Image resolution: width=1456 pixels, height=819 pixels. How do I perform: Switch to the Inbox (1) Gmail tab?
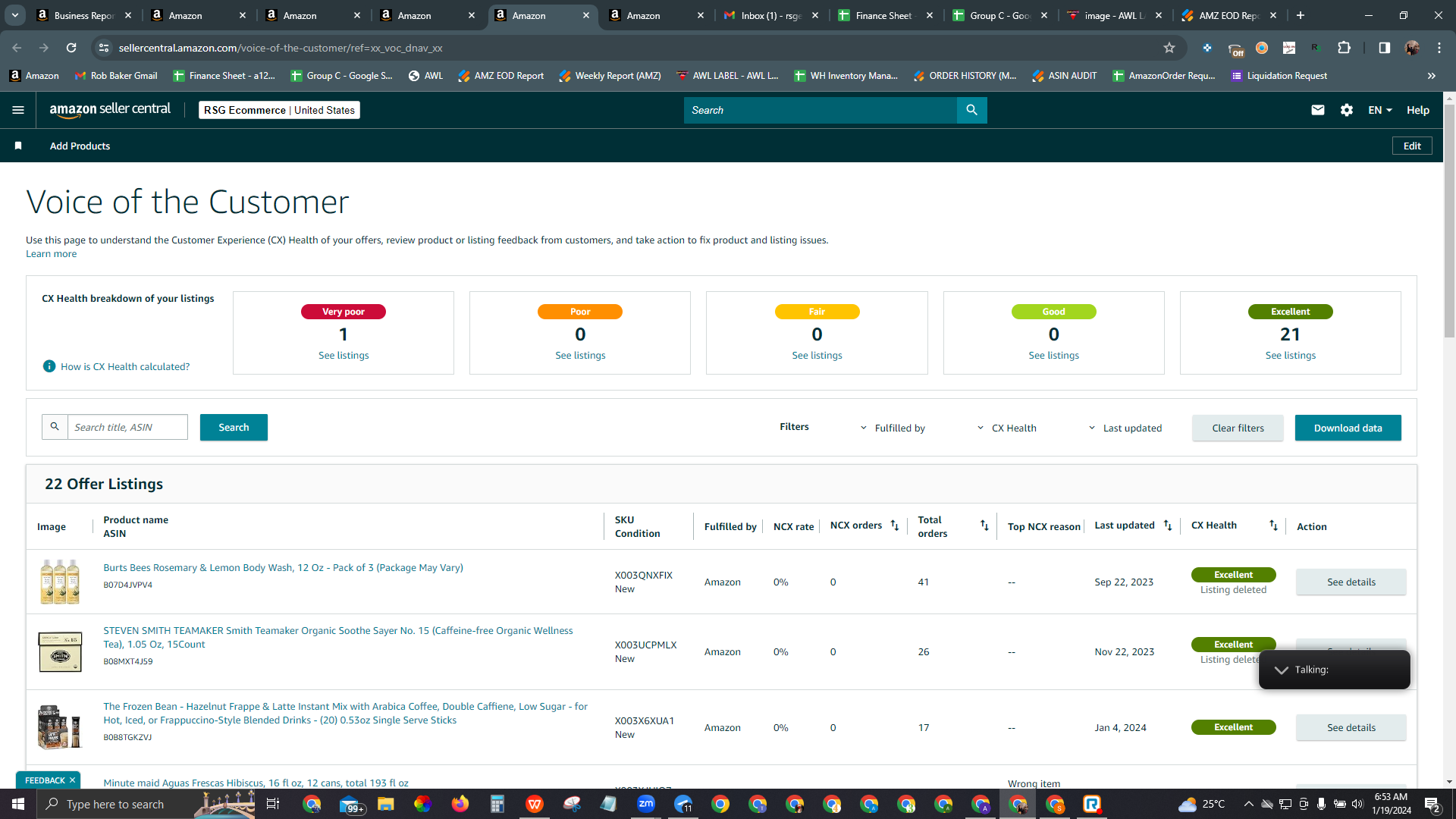pyautogui.click(x=771, y=15)
